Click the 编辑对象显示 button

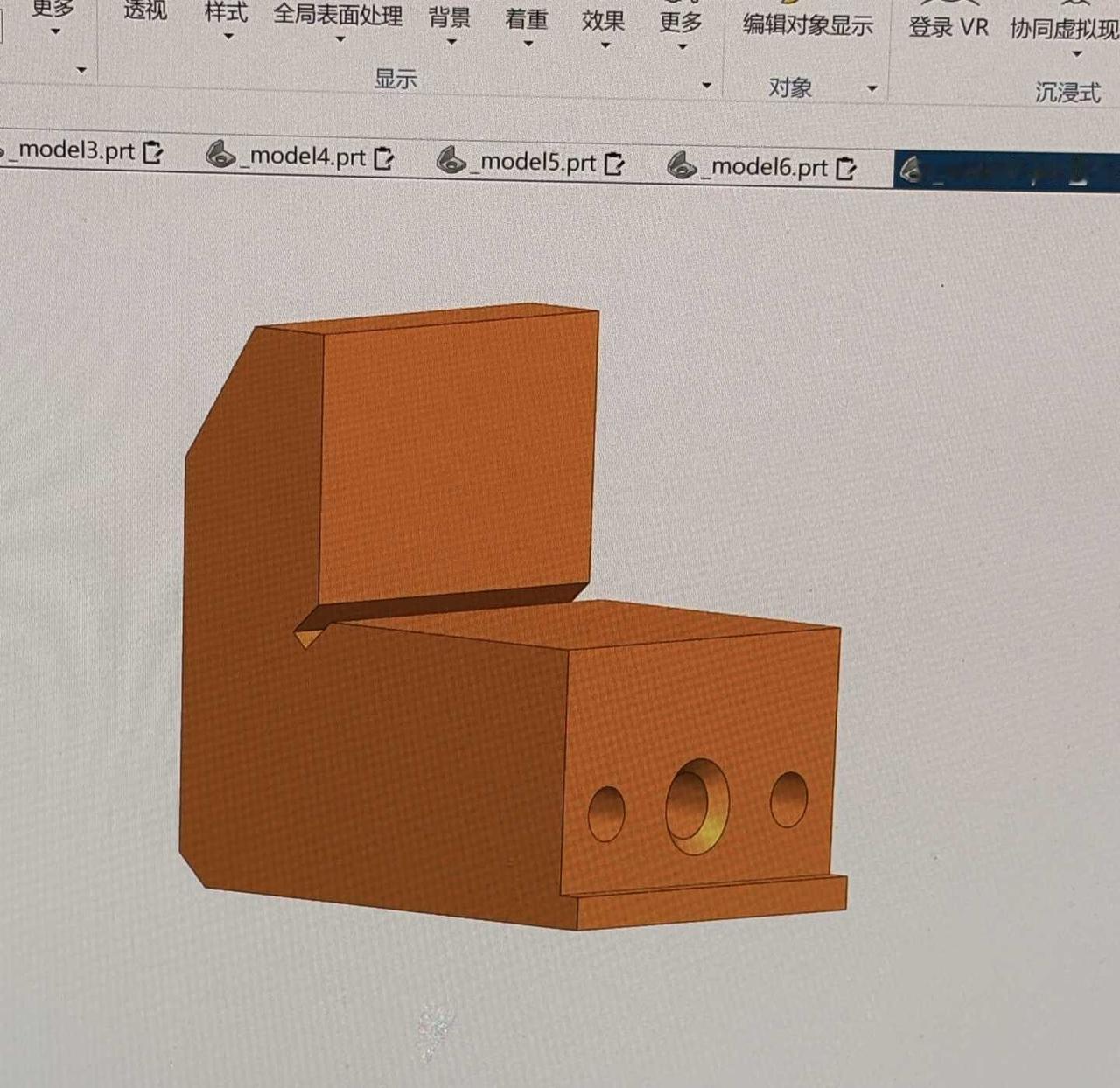808,24
